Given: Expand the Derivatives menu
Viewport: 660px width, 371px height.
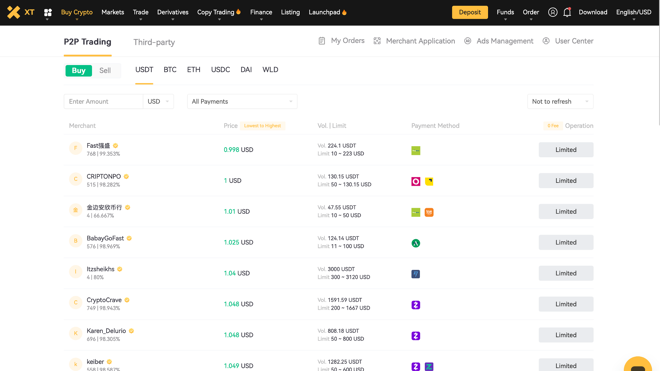Looking at the screenshot, I should 173,12.
